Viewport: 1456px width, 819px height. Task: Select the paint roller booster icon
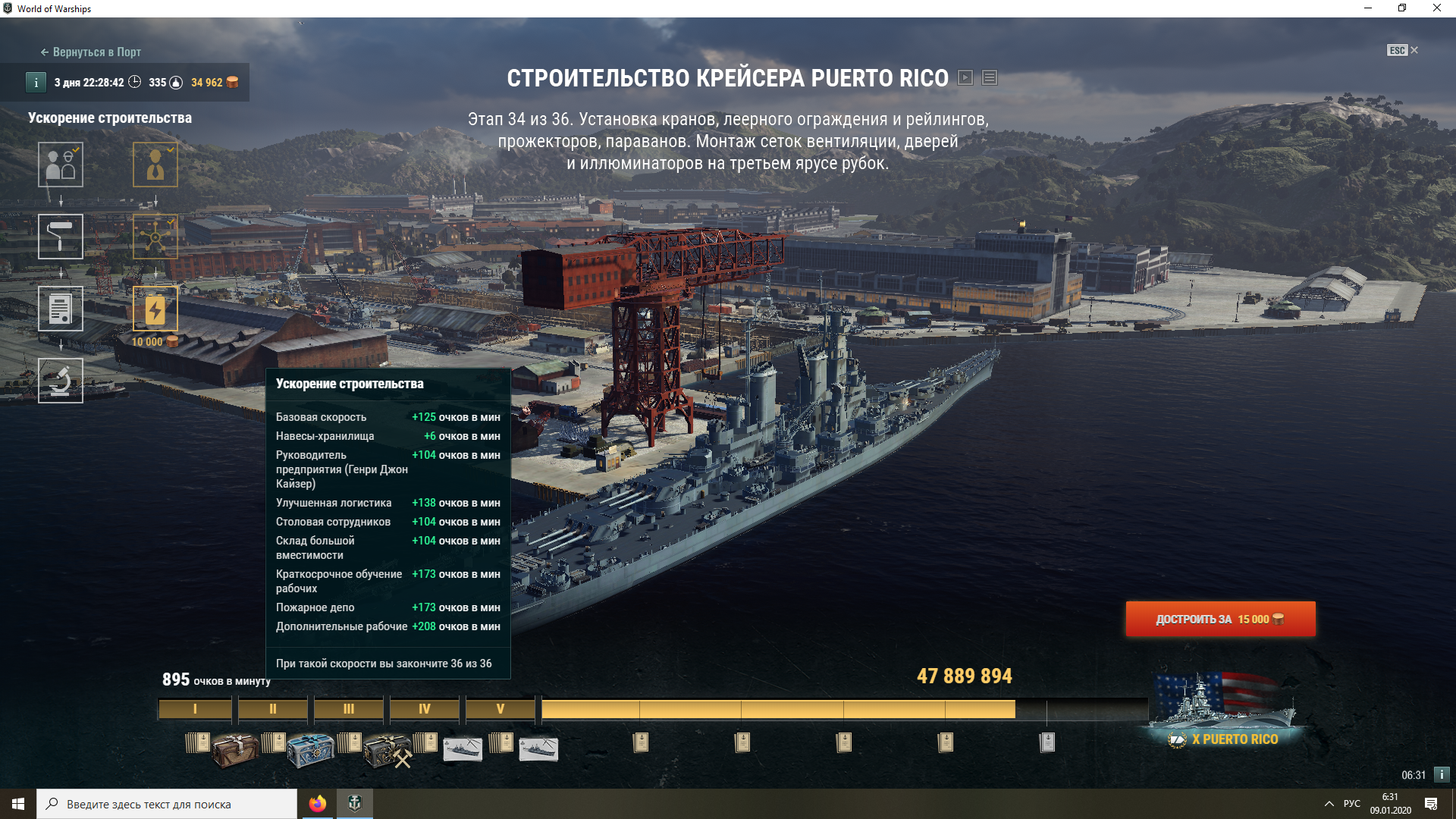click(x=61, y=237)
